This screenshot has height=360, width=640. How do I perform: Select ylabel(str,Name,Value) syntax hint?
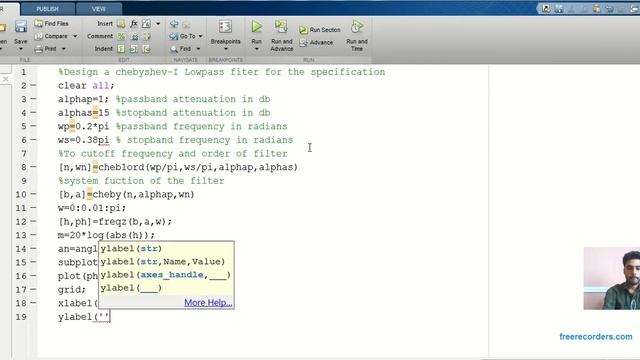point(163,261)
